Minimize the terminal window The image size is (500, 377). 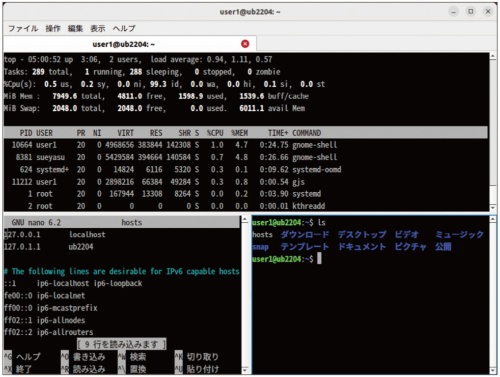point(453,12)
